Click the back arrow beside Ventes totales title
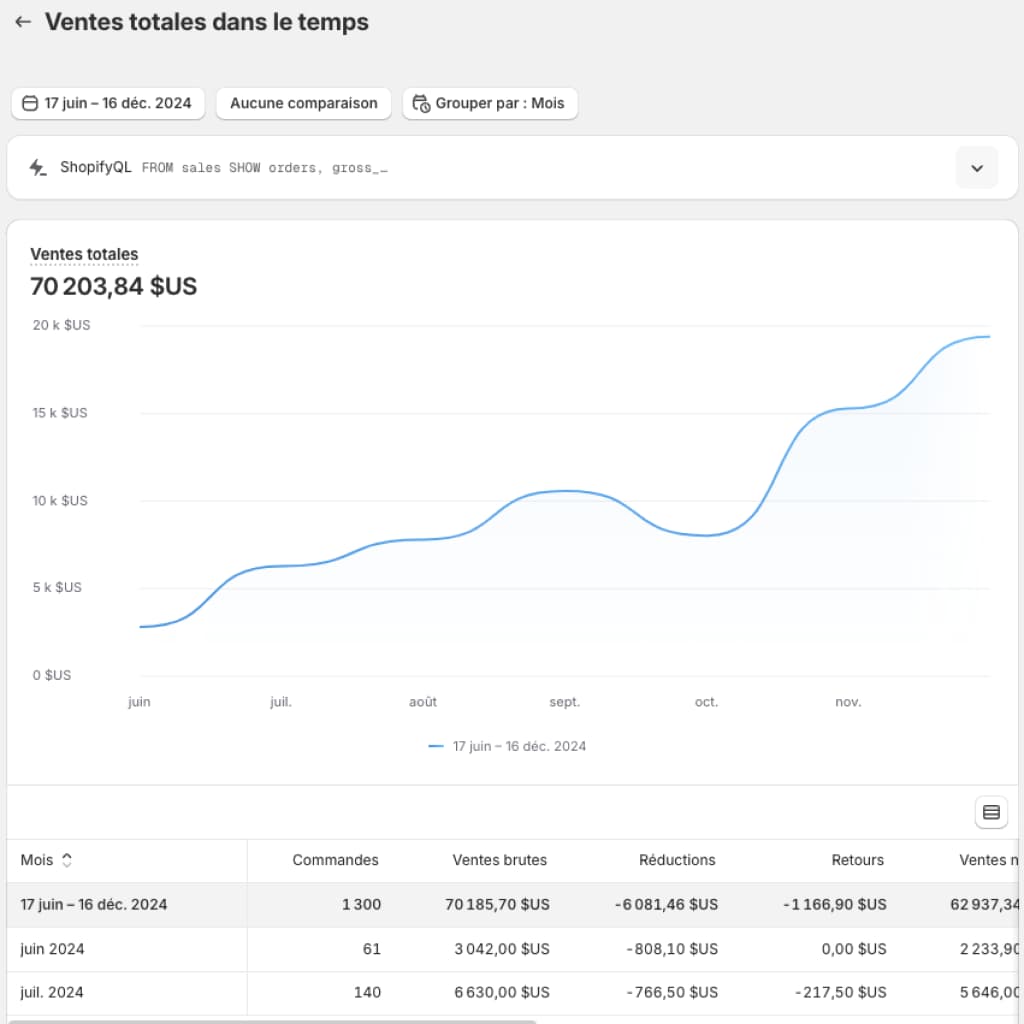The image size is (1024, 1024). [22, 22]
